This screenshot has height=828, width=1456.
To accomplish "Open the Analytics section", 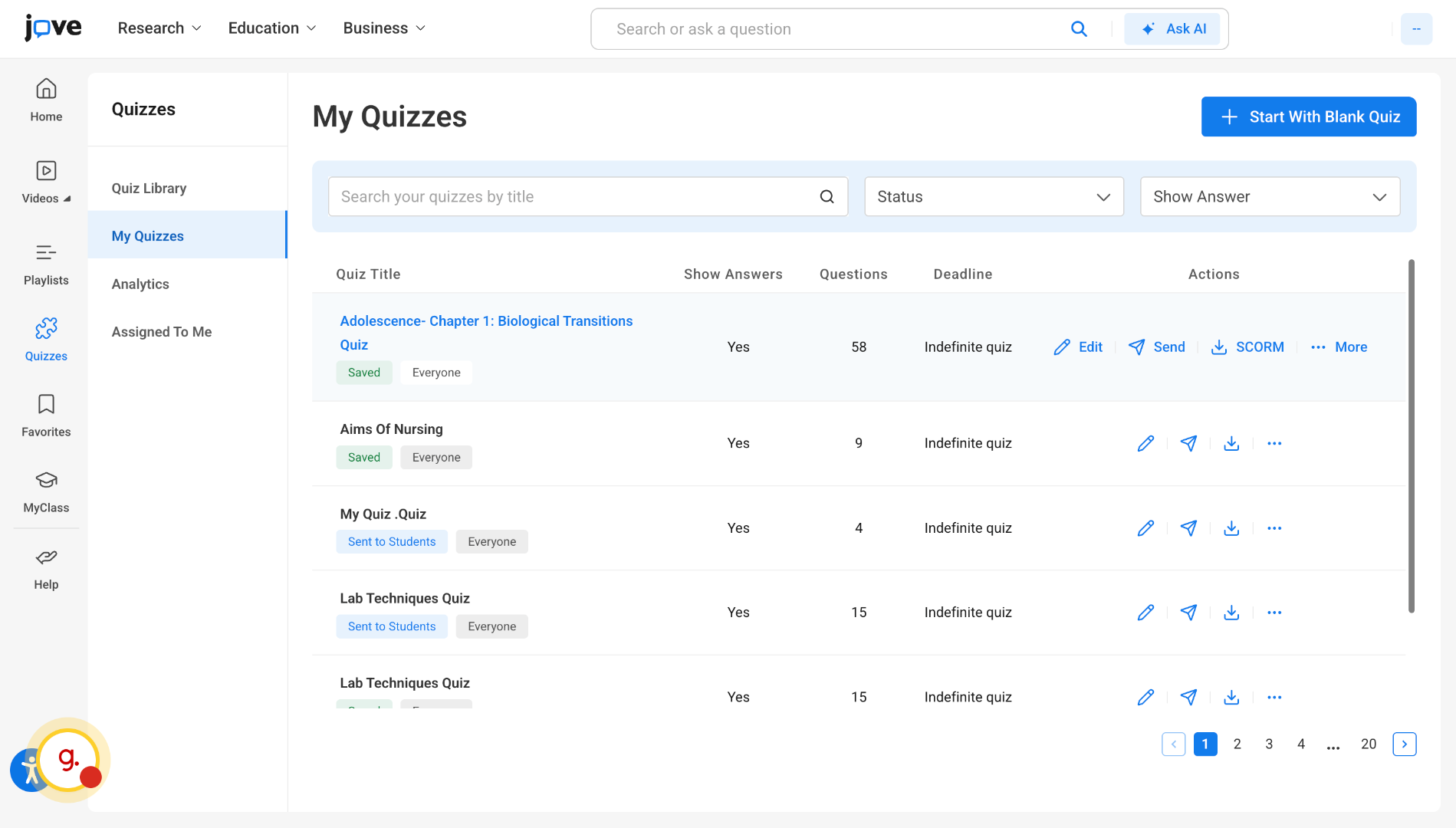I will point(140,284).
